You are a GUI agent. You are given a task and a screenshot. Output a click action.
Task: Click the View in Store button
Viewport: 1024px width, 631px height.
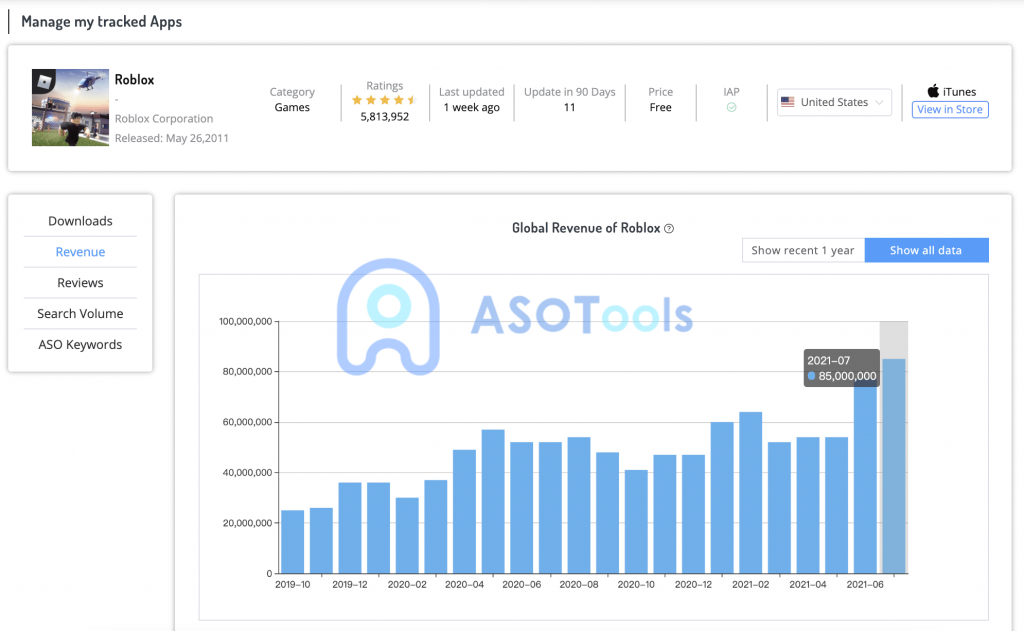(x=950, y=109)
